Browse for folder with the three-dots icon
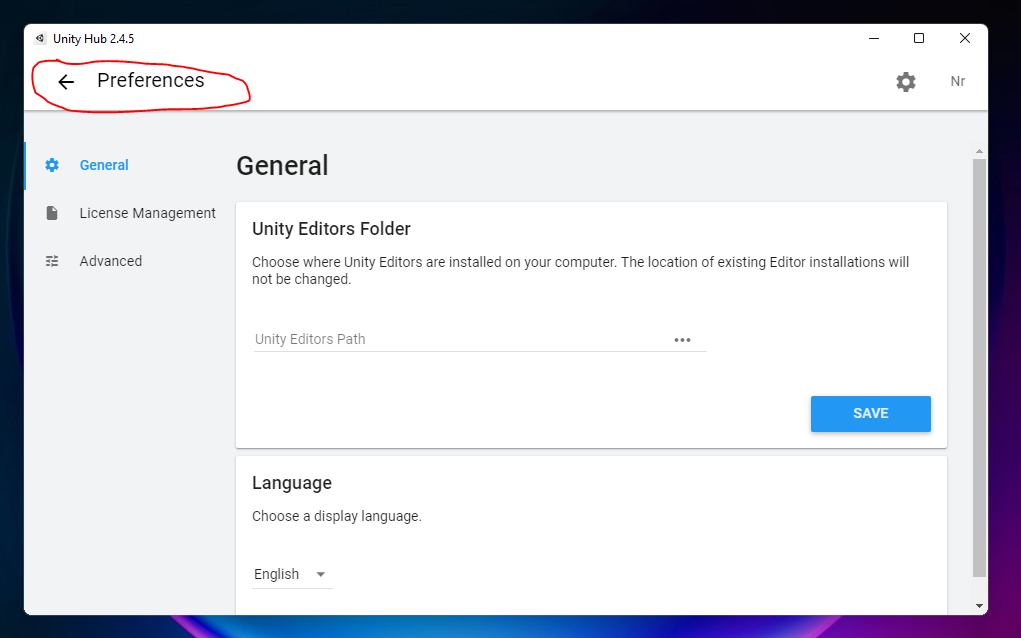 [682, 340]
